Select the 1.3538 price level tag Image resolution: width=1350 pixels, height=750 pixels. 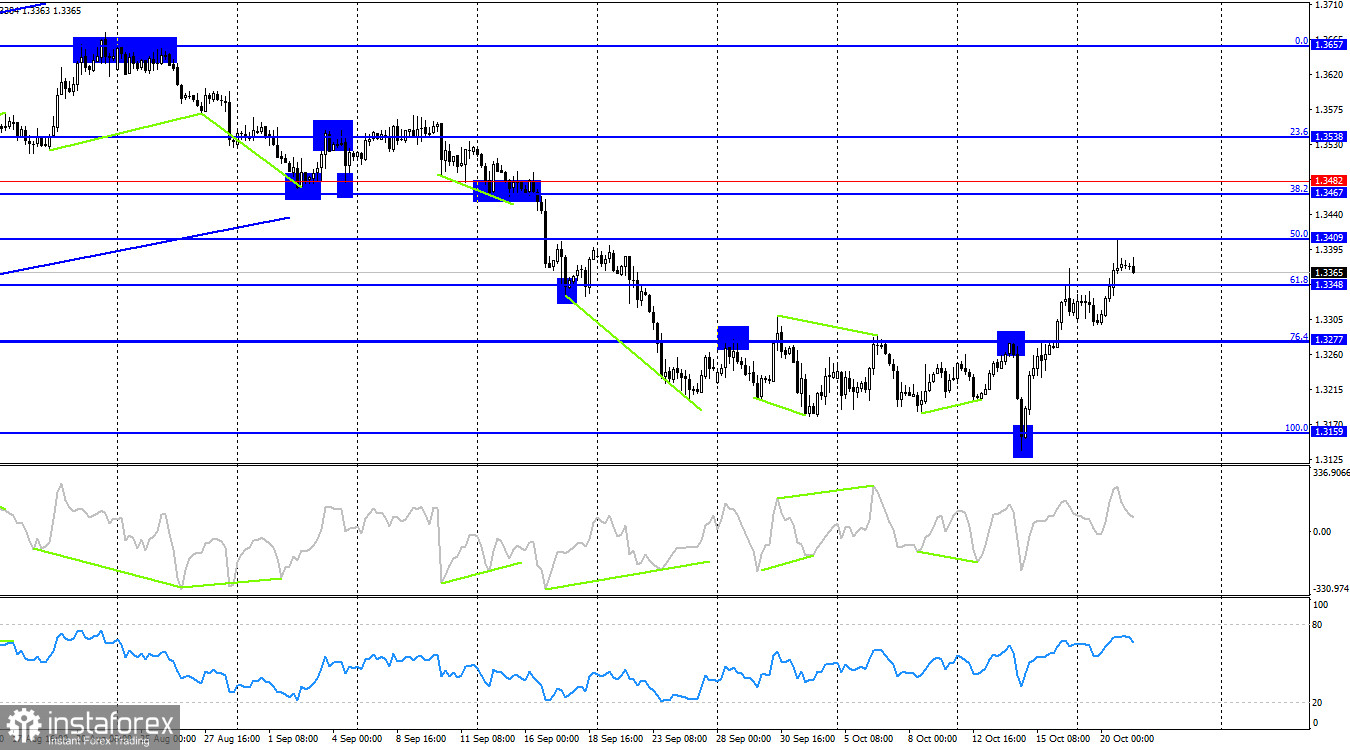1330,136
